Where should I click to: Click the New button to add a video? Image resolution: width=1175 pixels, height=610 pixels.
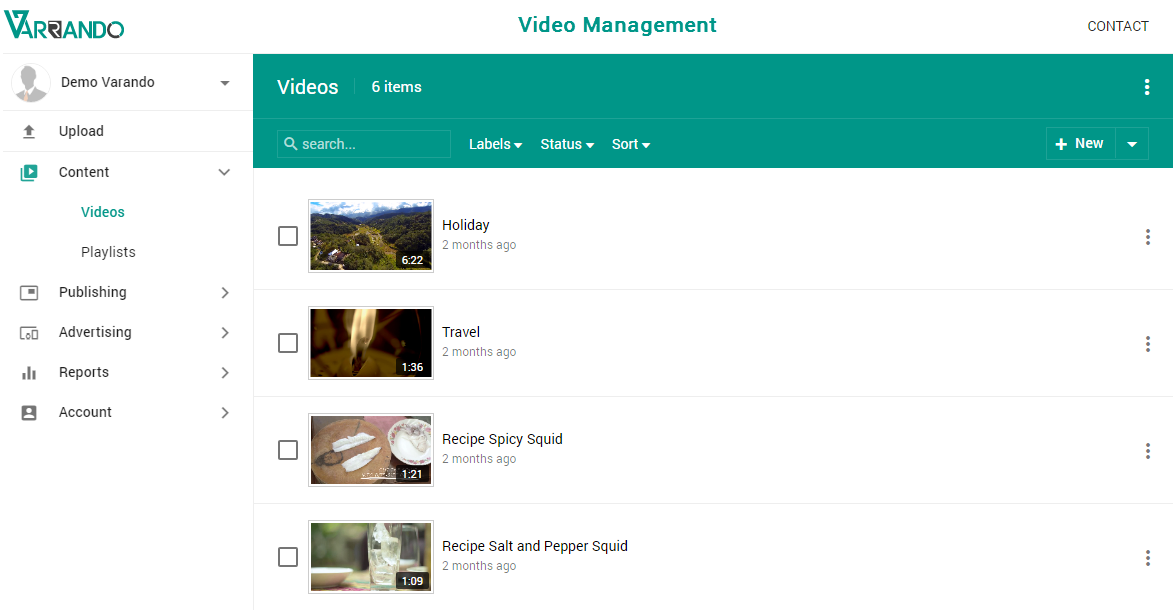(1080, 143)
